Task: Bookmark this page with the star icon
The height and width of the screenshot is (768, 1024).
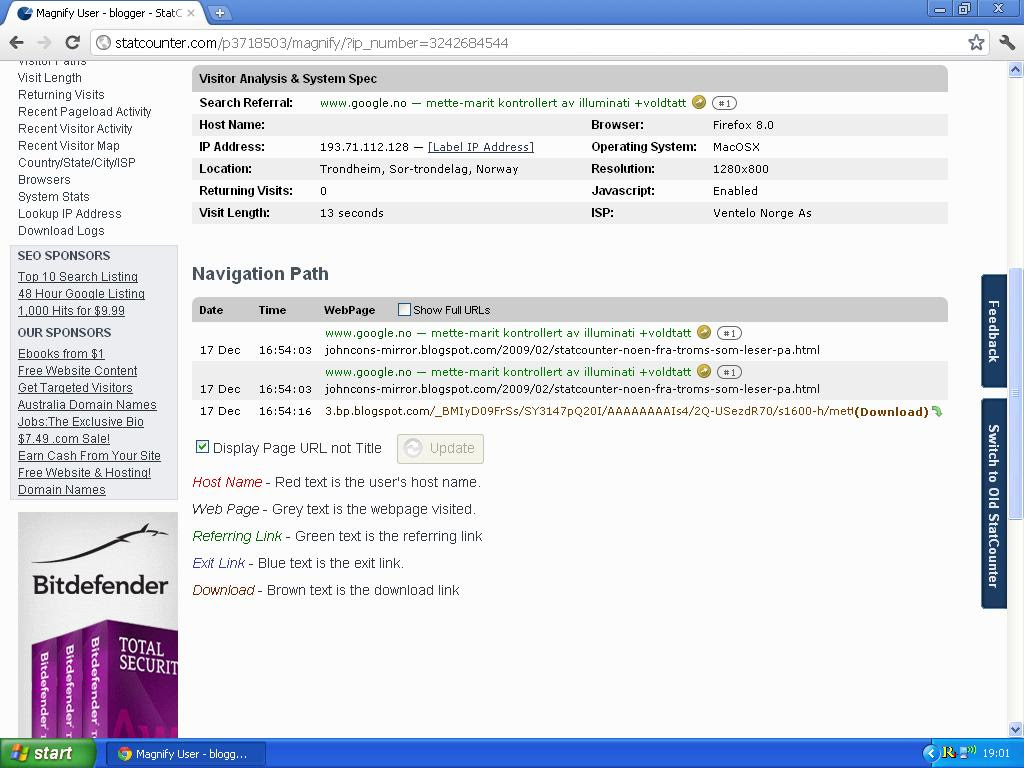Action: coord(976,42)
